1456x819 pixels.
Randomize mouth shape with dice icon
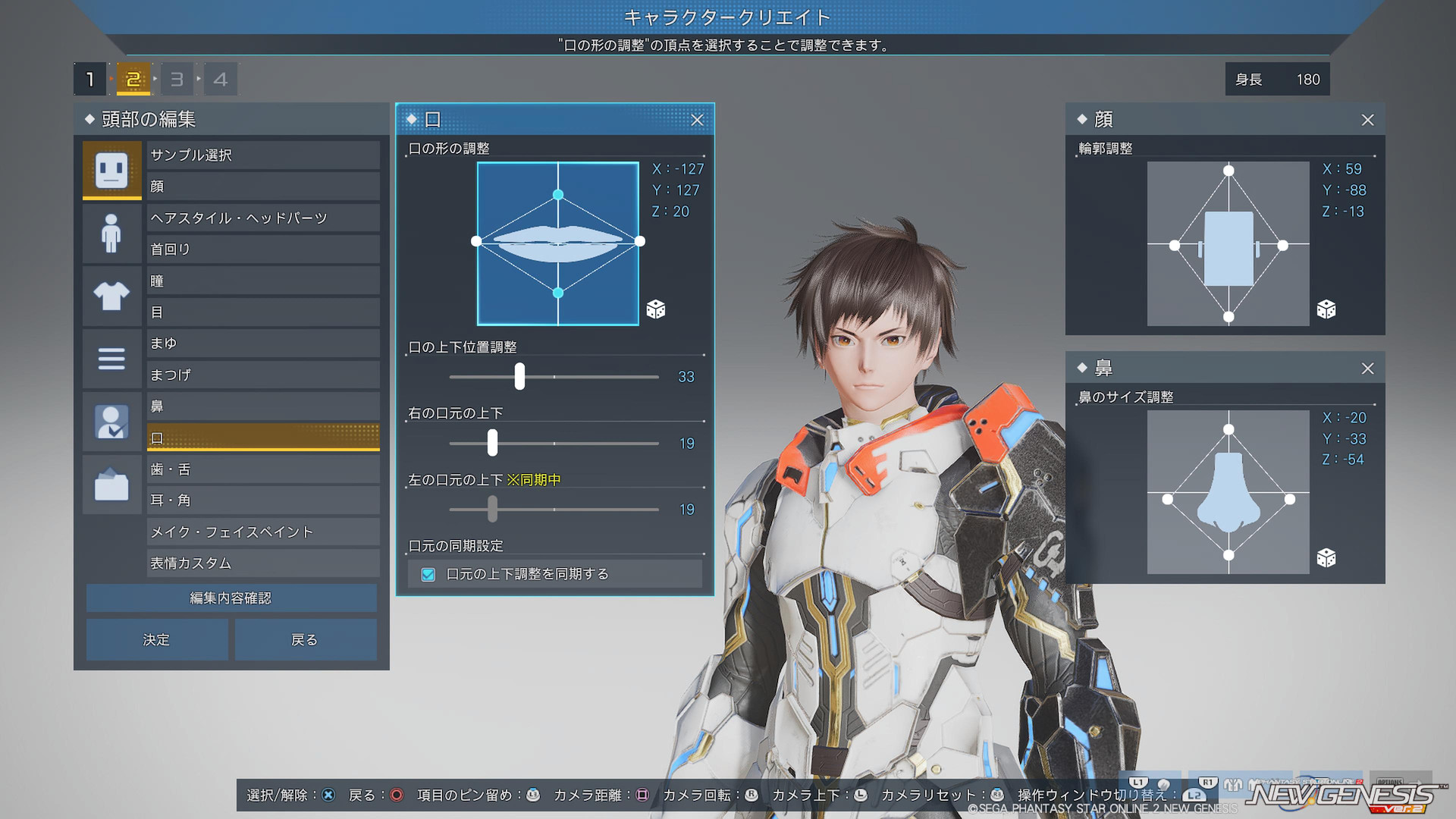pyautogui.click(x=655, y=309)
